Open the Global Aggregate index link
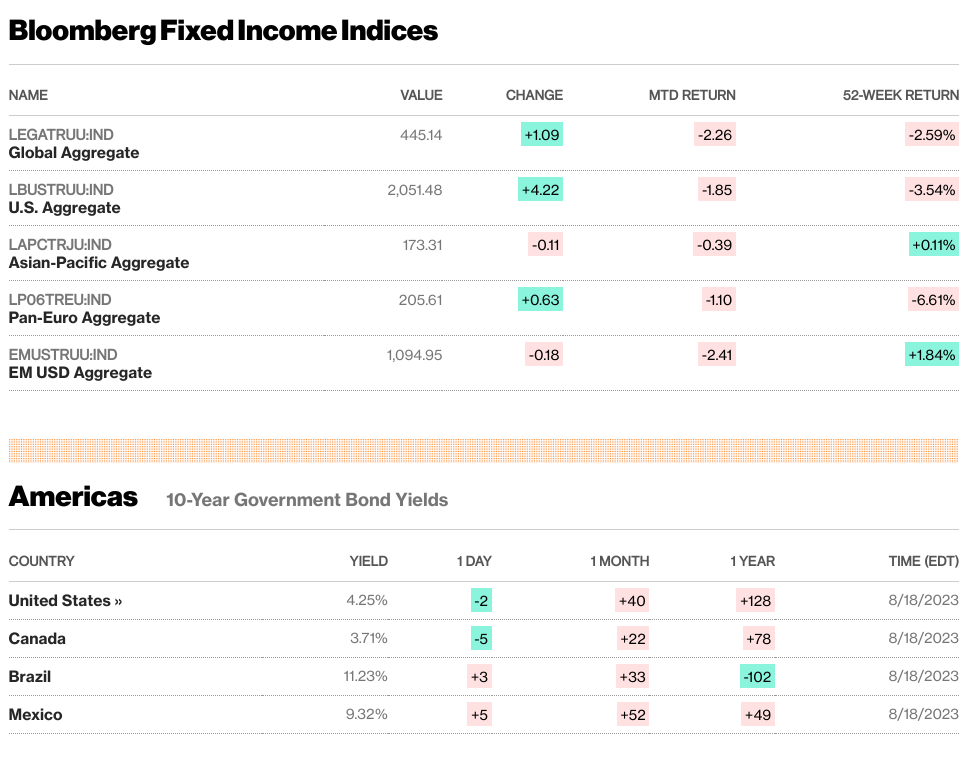Viewport: 967px width, 774px height. click(x=74, y=153)
